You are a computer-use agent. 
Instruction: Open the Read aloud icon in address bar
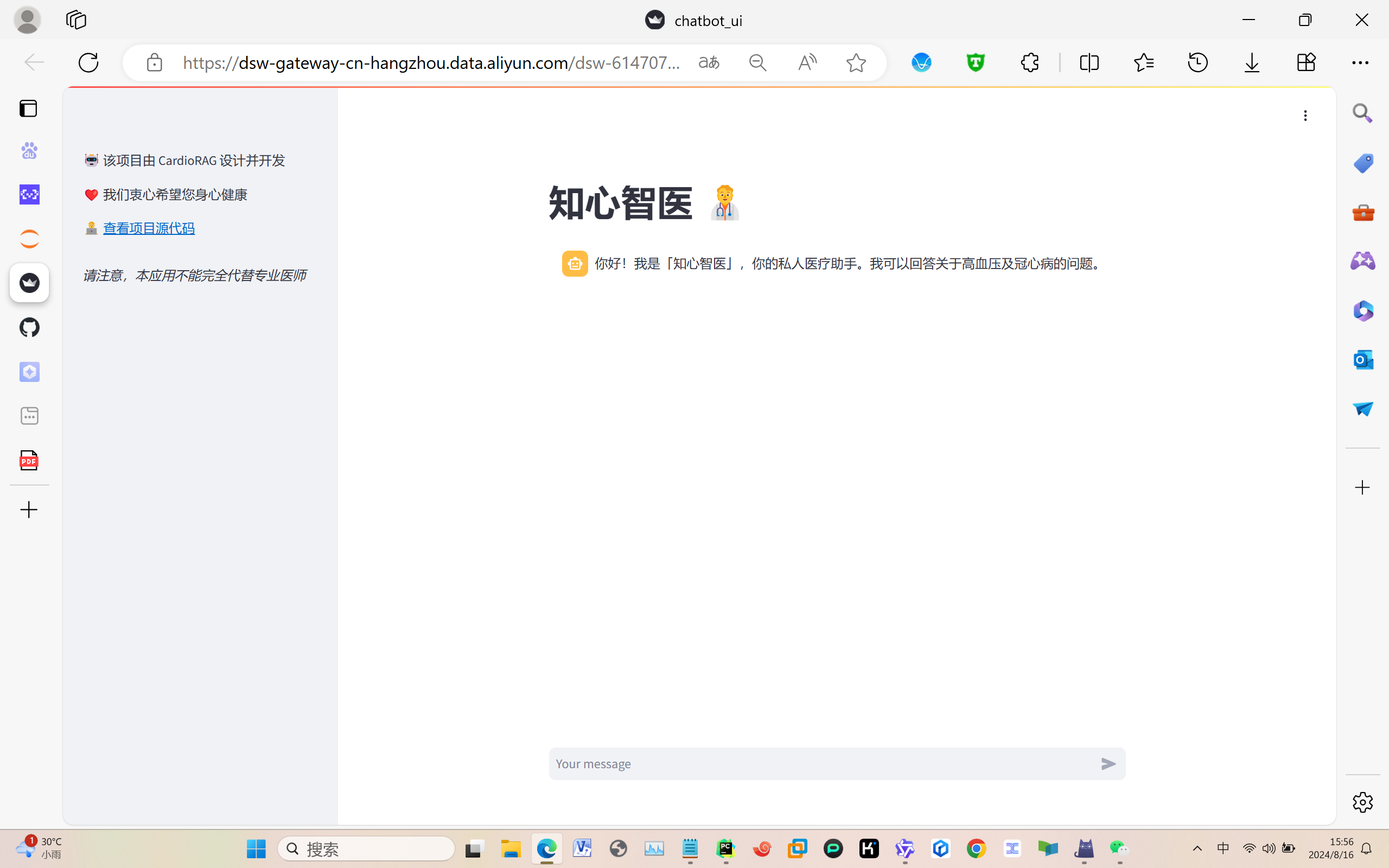tap(806, 62)
